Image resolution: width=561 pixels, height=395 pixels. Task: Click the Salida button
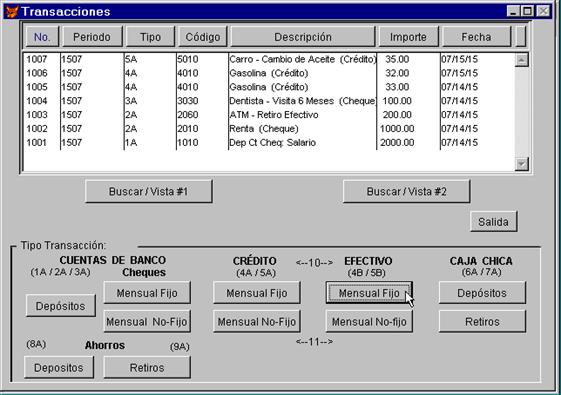pos(493,222)
